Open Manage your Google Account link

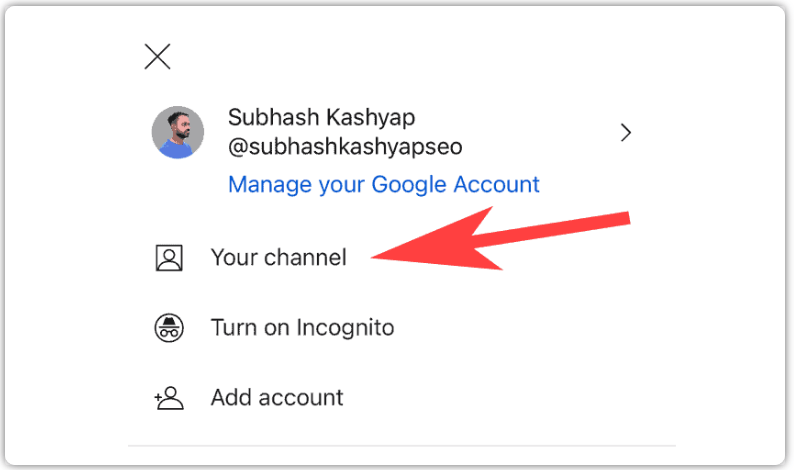383,184
